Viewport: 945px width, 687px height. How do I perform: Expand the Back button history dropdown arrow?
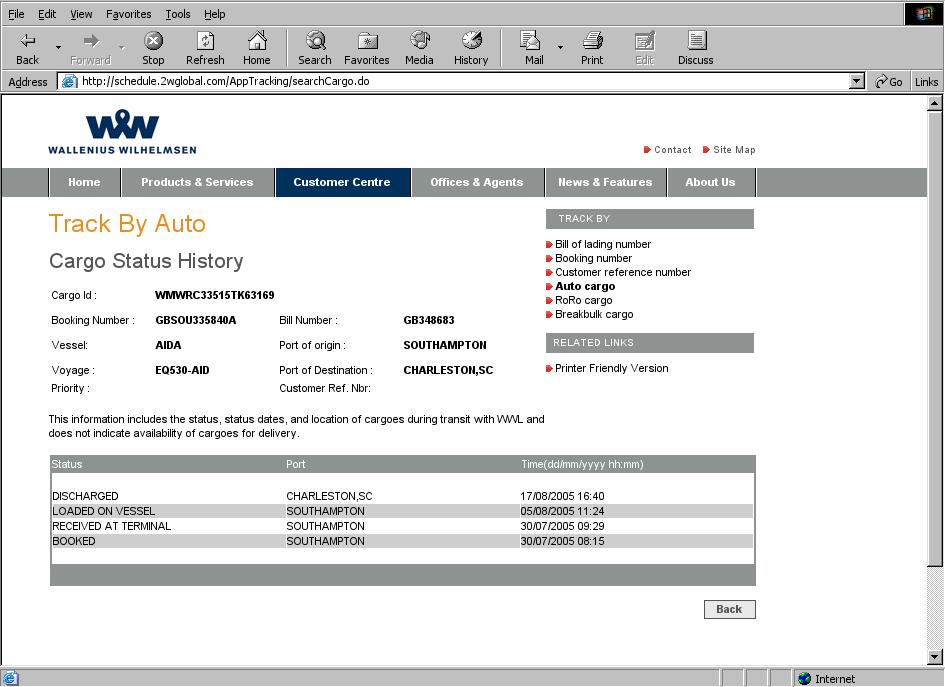(x=58, y=47)
